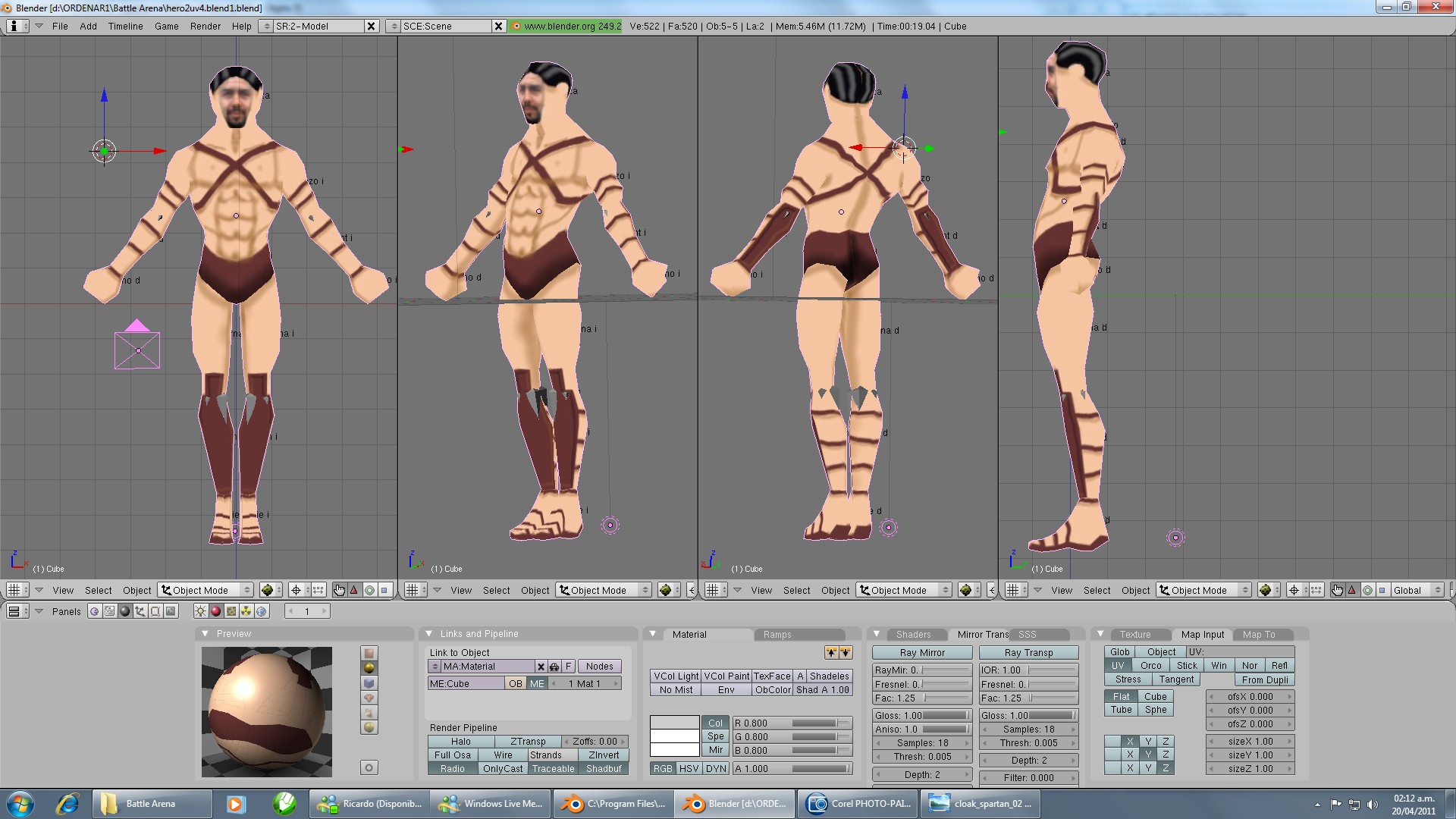Image resolution: width=1456 pixels, height=819 pixels.
Task: Switch to the Ramps tab
Action: 777,635
